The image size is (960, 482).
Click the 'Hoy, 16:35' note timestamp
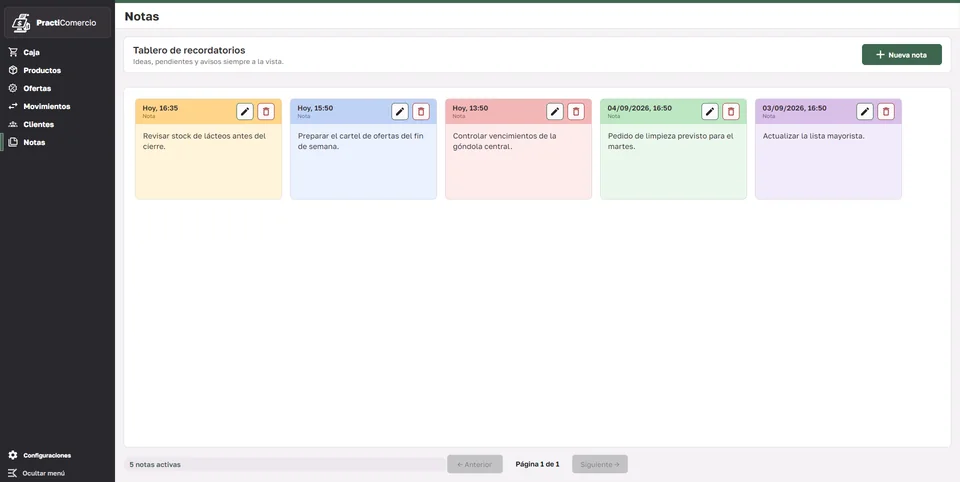pyautogui.click(x=160, y=108)
